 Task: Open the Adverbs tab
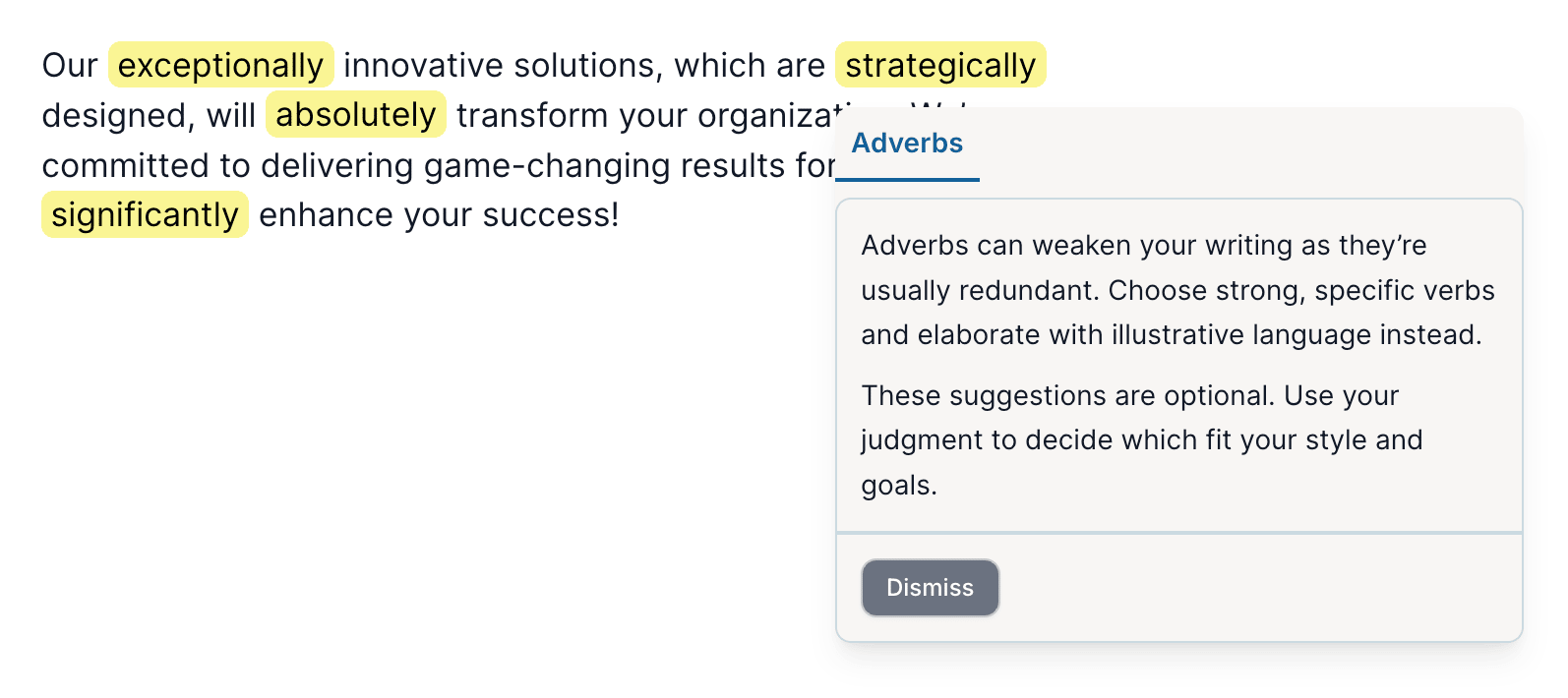(907, 144)
